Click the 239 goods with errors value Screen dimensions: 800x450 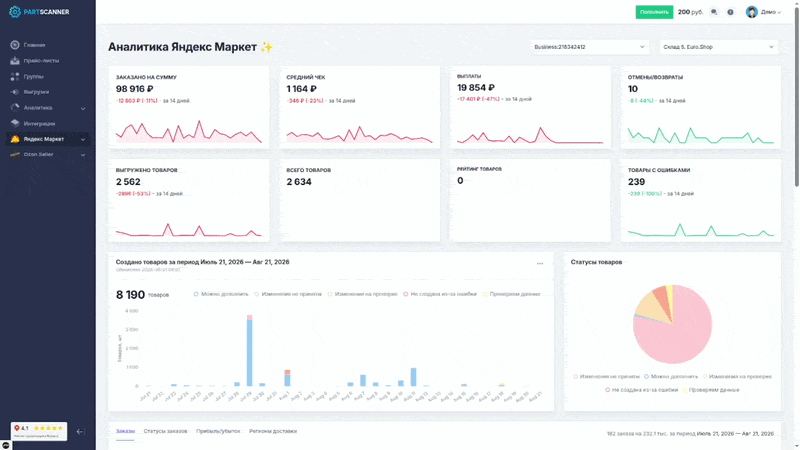636,182
